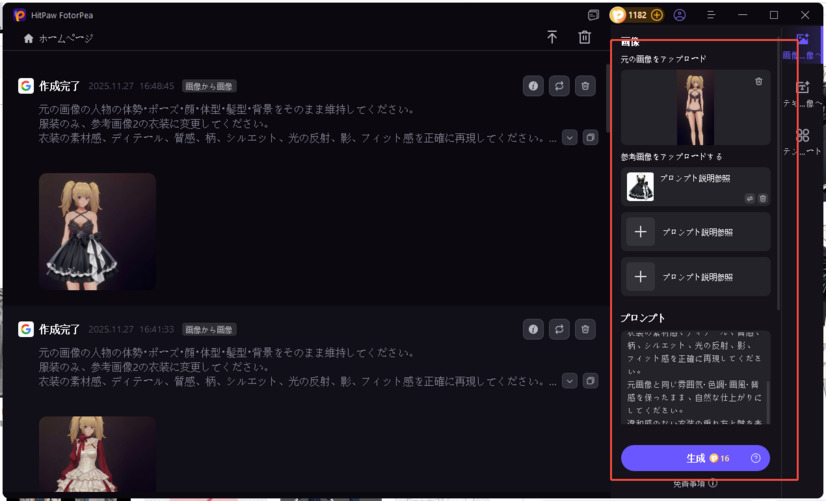
Task: Open the red and white dress result thumbnail
Action: (x=97, y=455)
